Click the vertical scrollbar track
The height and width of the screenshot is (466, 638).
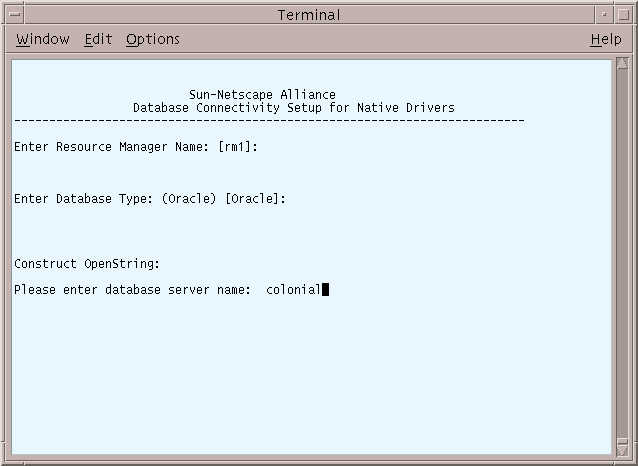pyautogui.click(x=622, y=252)
